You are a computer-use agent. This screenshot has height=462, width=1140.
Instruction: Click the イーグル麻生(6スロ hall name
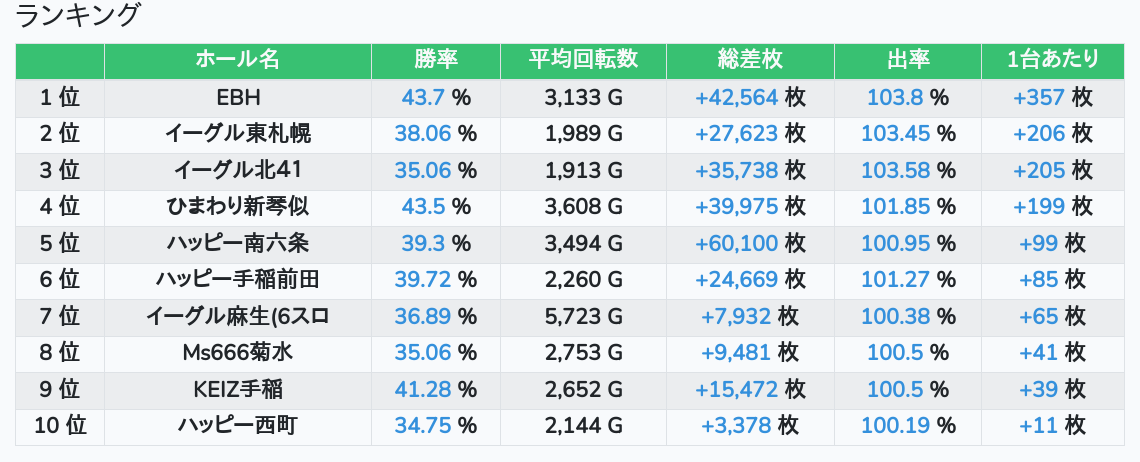pos(237,317)
